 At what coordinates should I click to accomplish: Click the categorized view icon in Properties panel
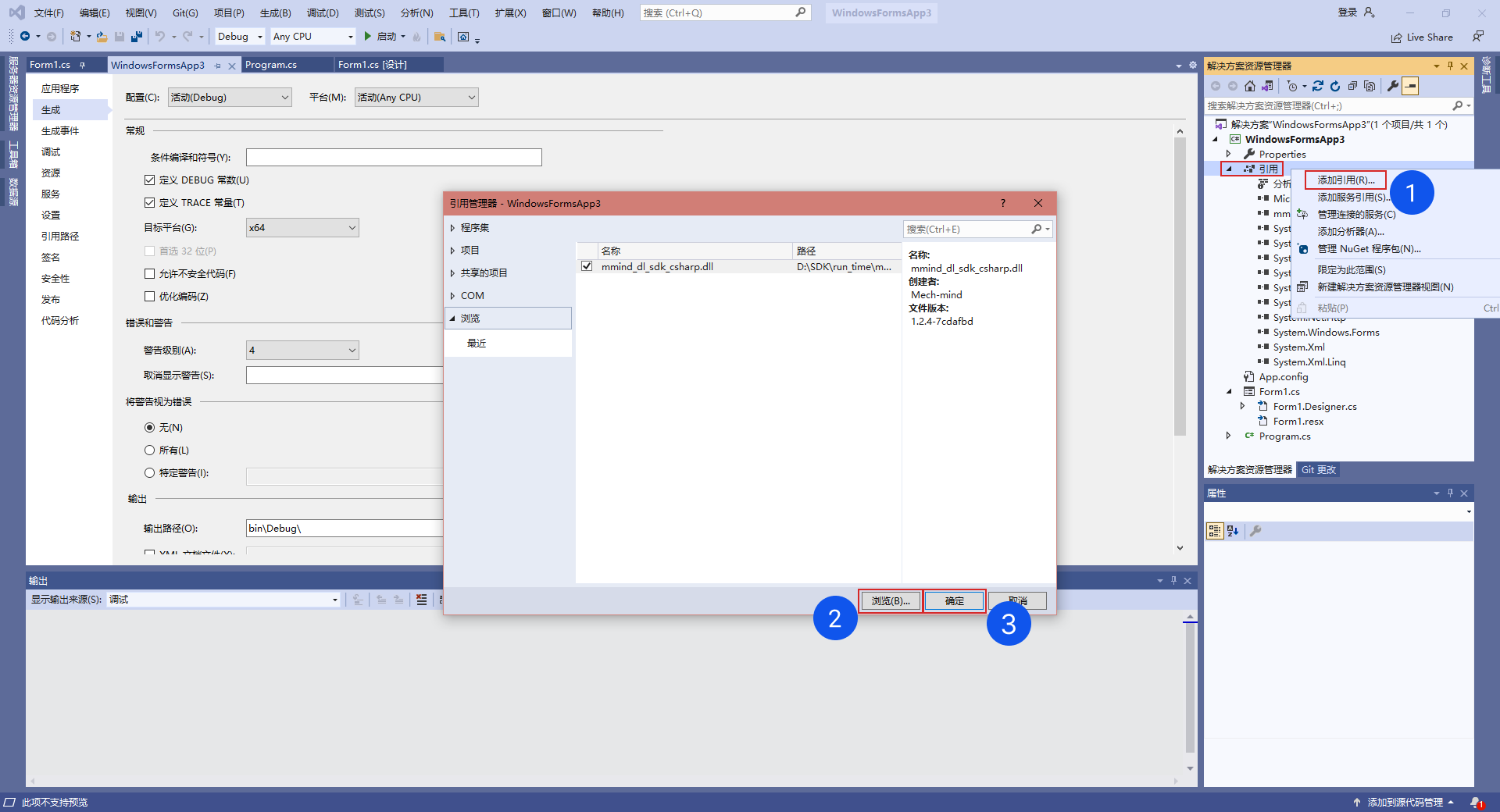[x=1215, y=531]
